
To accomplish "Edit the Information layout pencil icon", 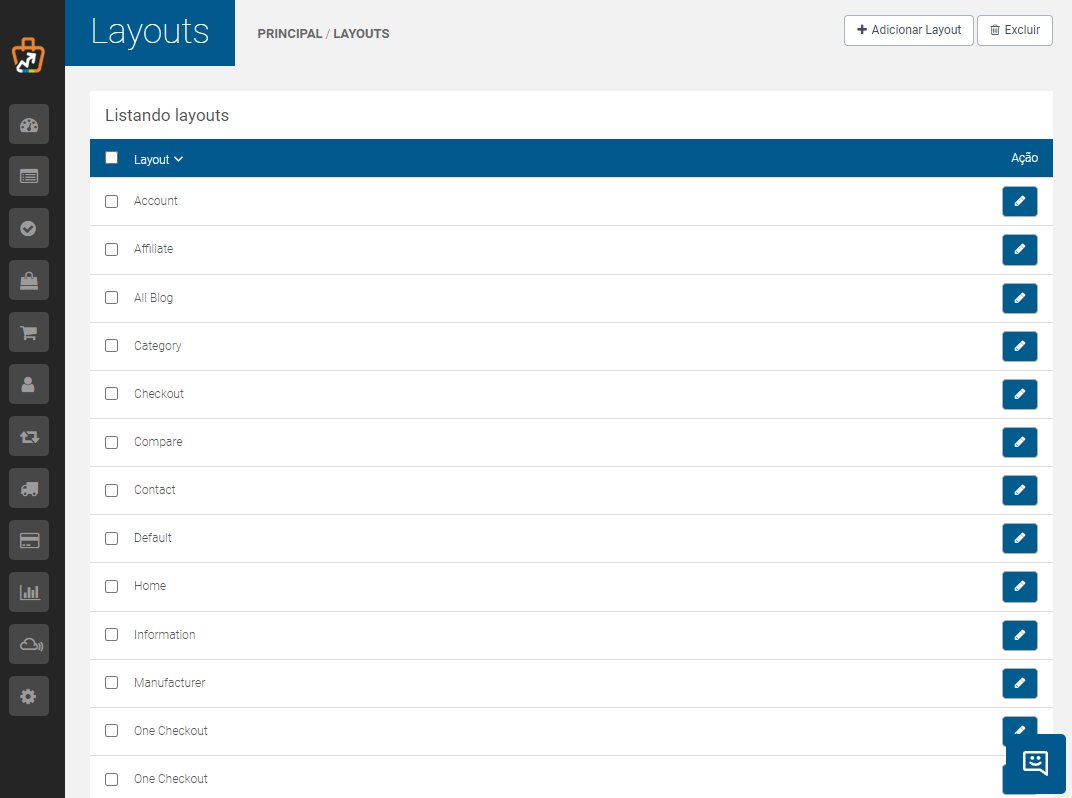I will click(1019, 635).
